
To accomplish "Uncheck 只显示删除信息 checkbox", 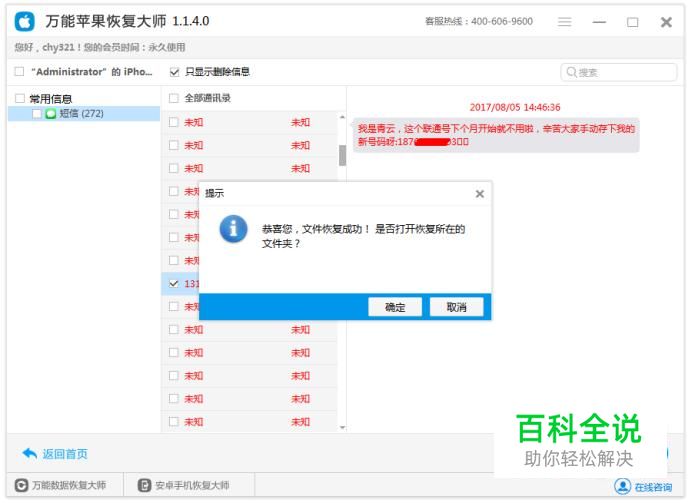I will (174, 72).
